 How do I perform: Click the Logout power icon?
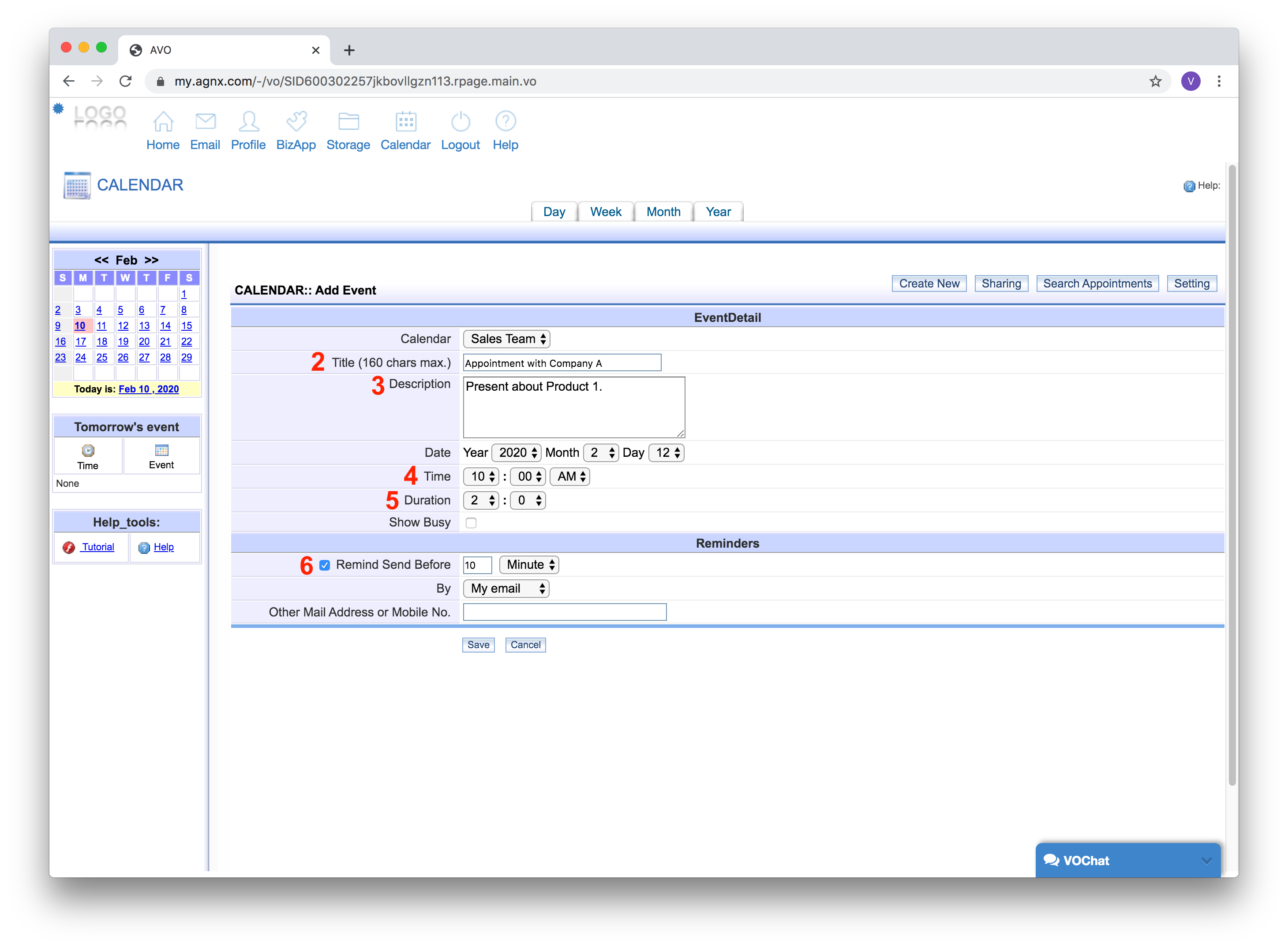461,121
